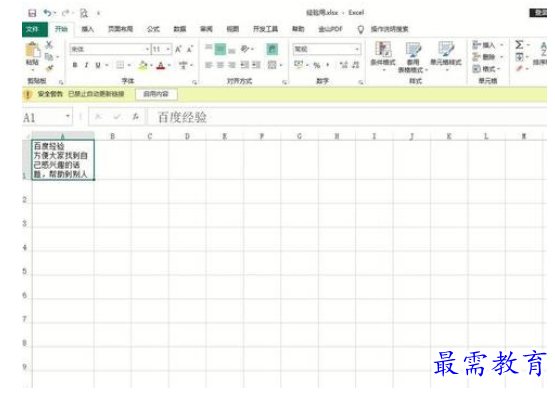Click the AutoSum sigma icon
555x395 pixels.
click(x=519, y=45)
